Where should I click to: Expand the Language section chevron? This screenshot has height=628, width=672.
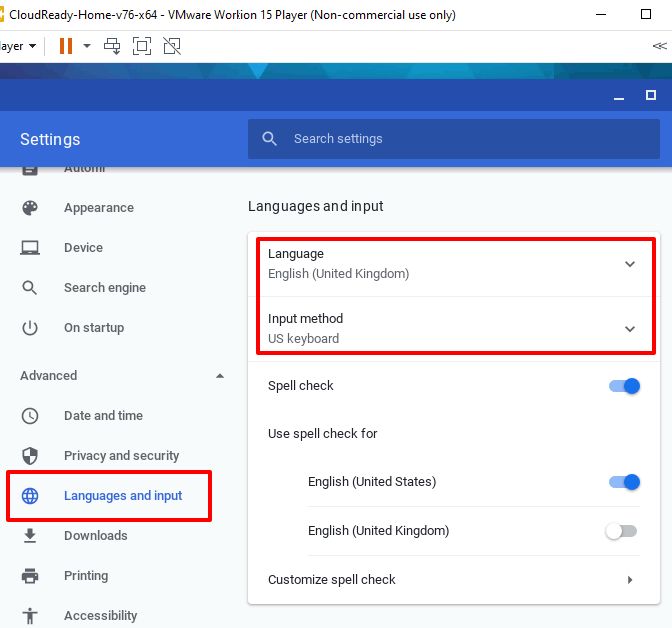[x=630, y=264]
